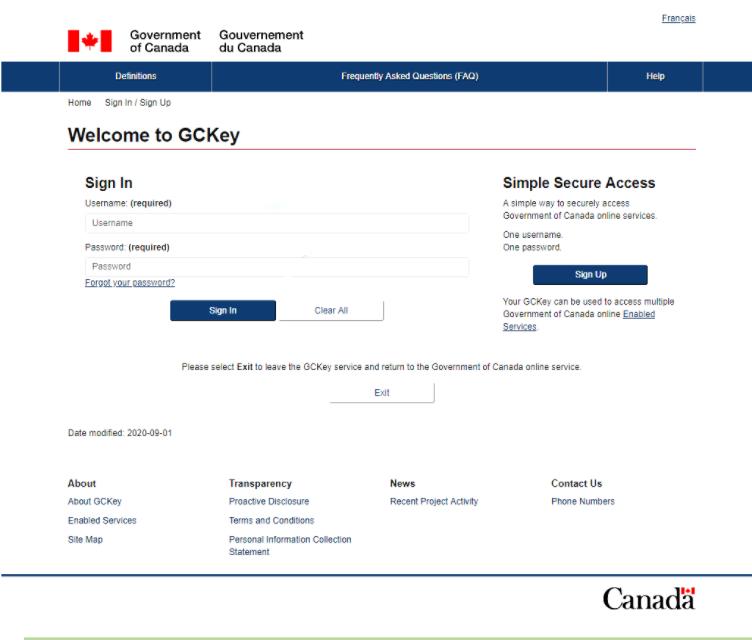The height and width of the screenshot is (640, 752).
Task: Open About GCKey footer link
Action: (94, 501)
